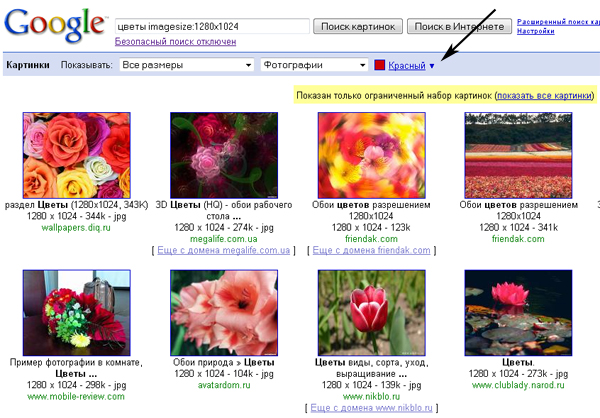
Task: Open the Расширенный поиск картинок link
Action: (558, 22)
